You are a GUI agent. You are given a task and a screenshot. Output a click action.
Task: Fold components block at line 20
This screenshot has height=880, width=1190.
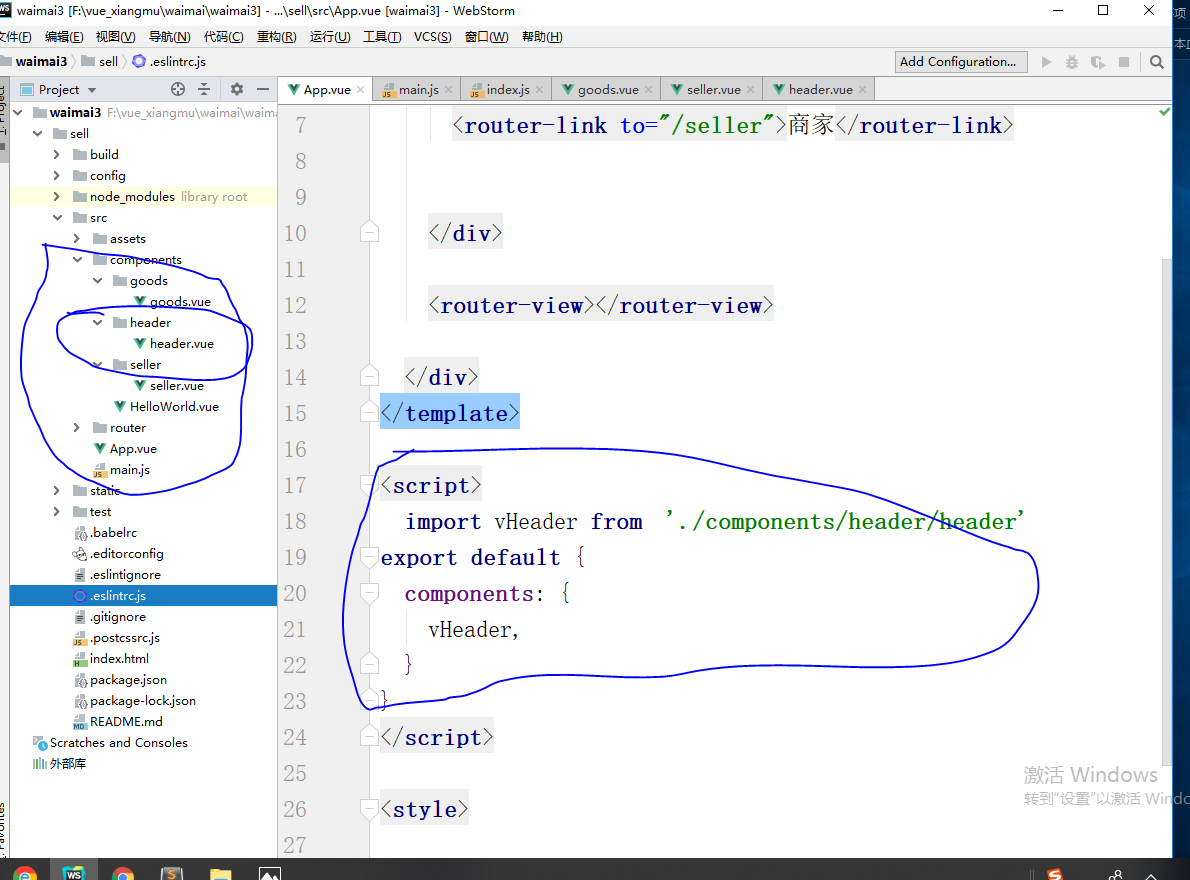coord(369,593)
